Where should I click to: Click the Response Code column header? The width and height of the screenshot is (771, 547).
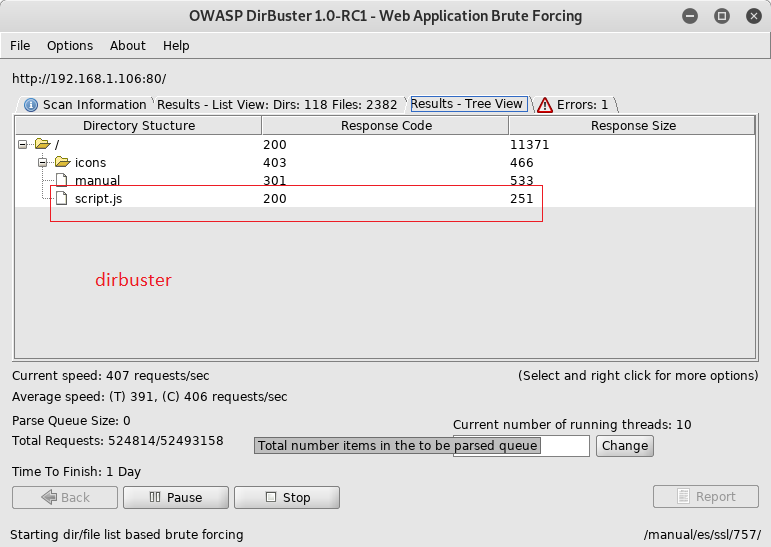[386, 125]
